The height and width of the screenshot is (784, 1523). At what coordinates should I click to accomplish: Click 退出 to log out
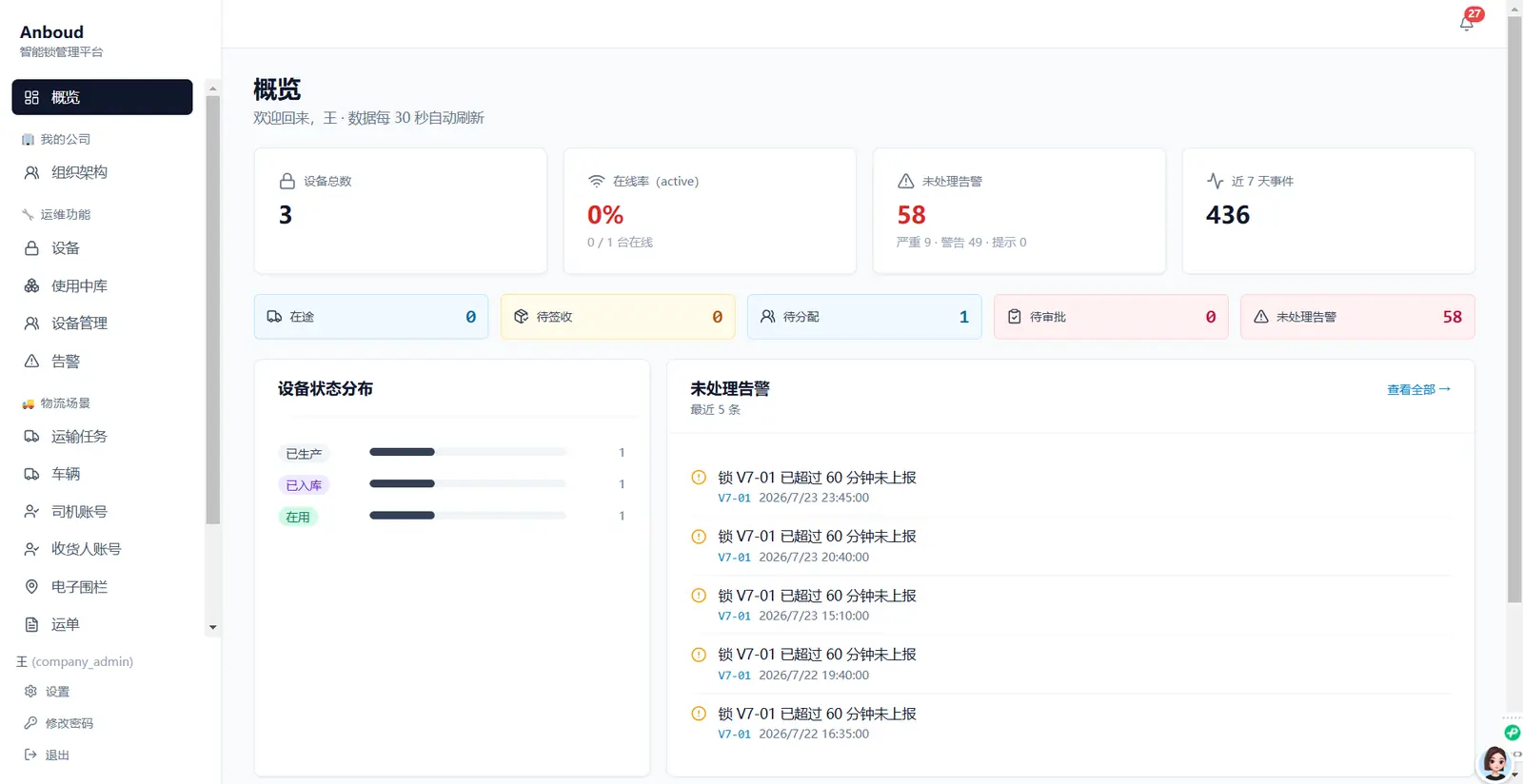57,755
